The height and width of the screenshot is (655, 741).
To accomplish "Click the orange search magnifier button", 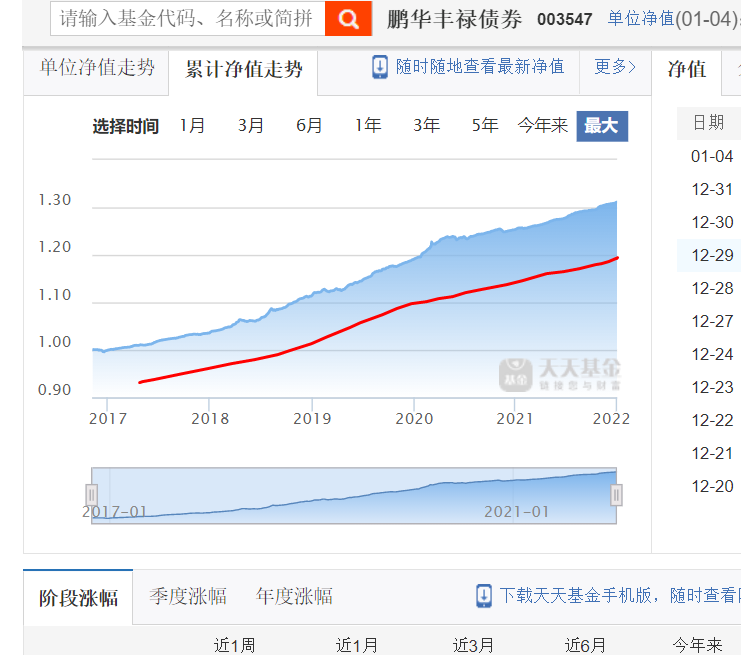I will [348, 18].
